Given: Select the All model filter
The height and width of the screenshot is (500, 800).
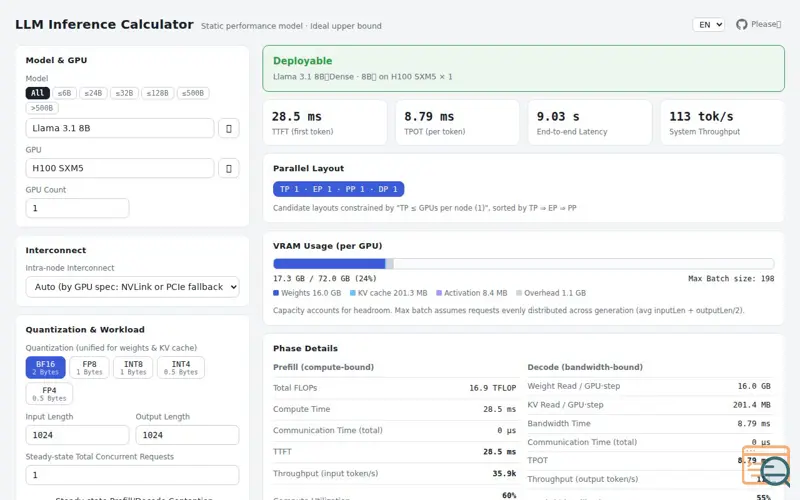Looking at the screenshot, I should coord(38,93).
